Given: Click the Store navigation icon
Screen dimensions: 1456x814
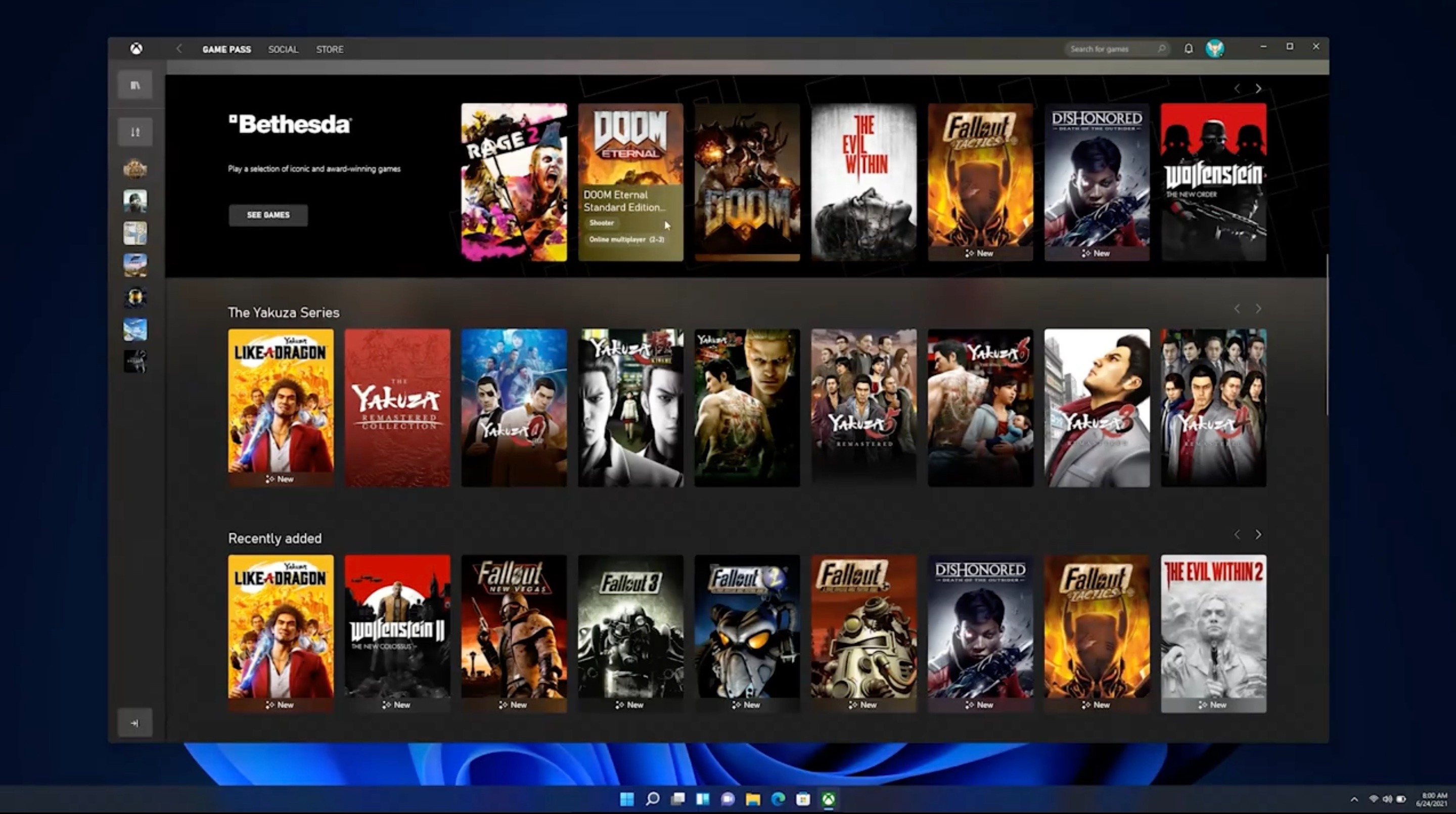Looking at the screenshot, I should pos(330,49).
